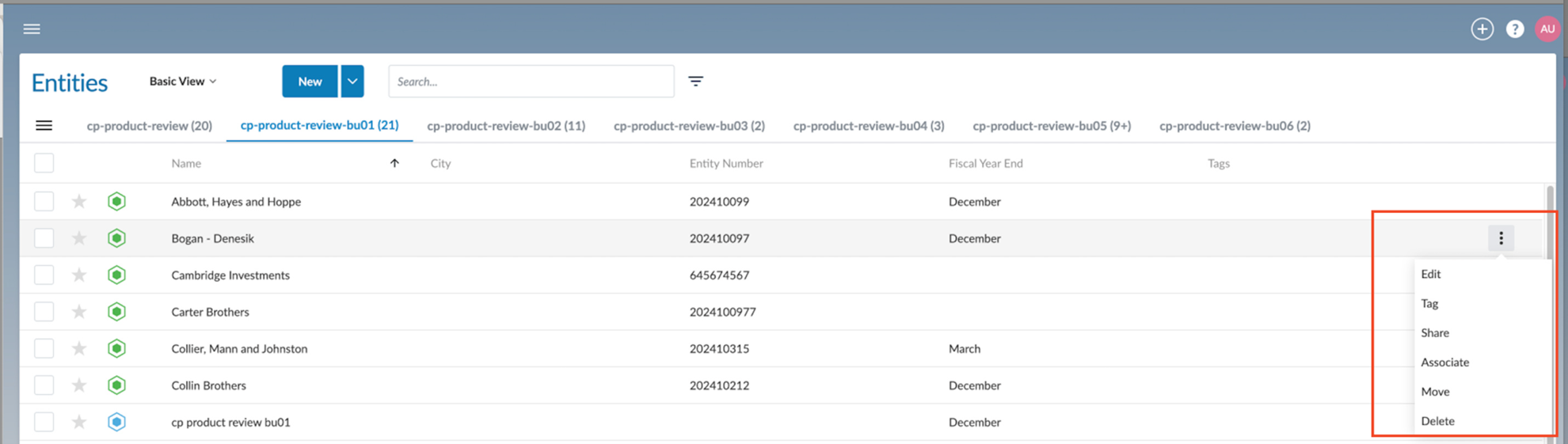Viewport: 1568px width, 444px height.
Task: Click the three-dot menu for Bogan - Denesik
Action: [x=1500, y=238]
